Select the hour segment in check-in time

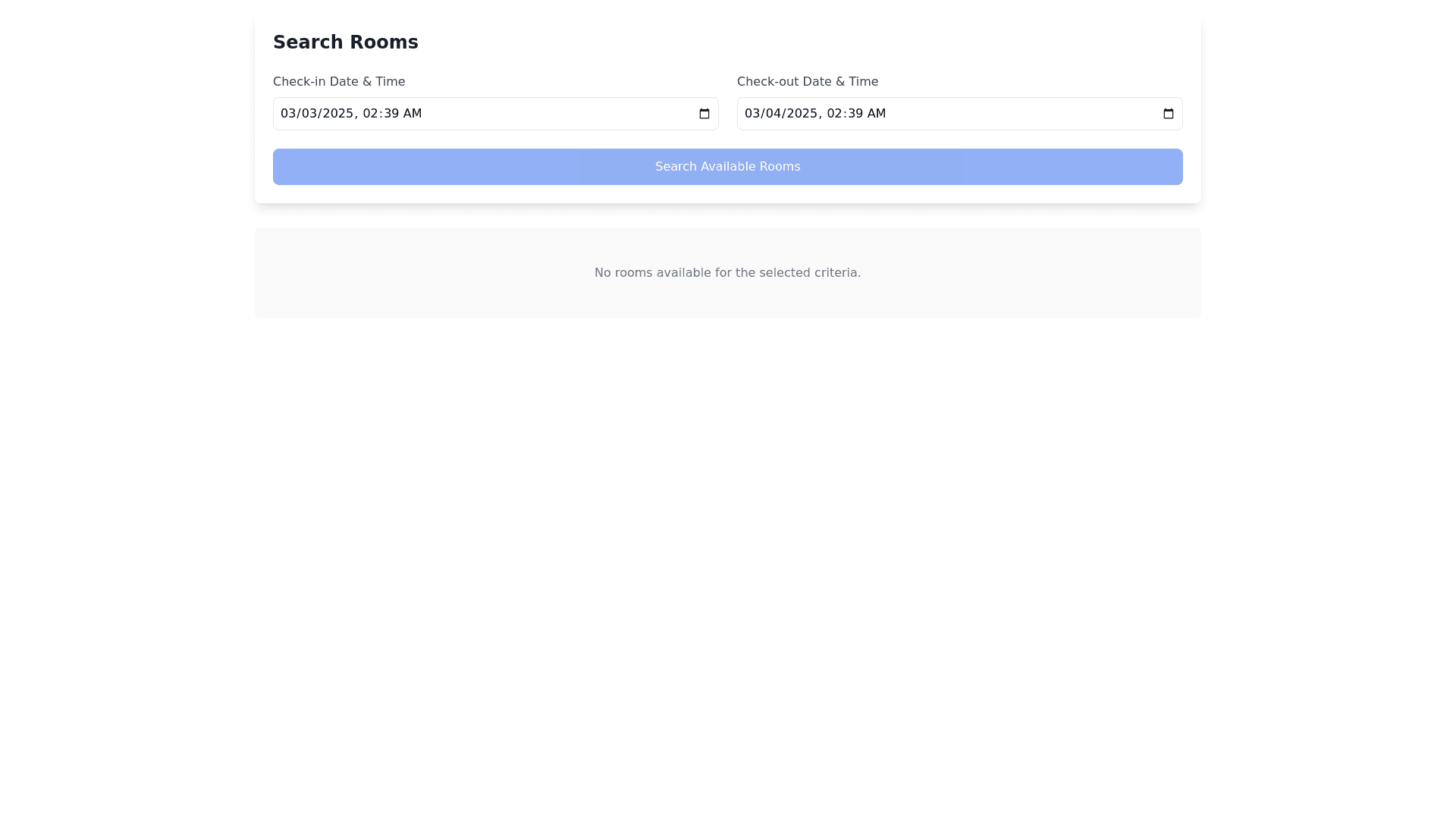point(370,114)
